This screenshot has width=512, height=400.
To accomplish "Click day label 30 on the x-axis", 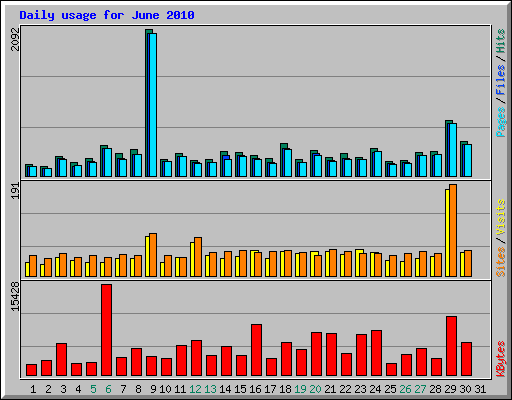I will click(x=465, y=389).
